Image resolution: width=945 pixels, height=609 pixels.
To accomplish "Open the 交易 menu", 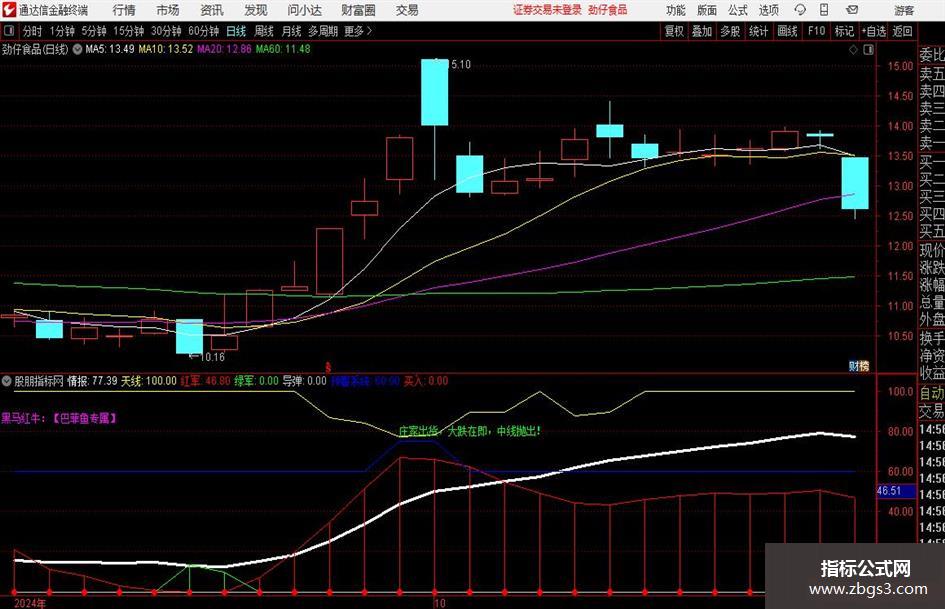I will (x=407, y=10).
